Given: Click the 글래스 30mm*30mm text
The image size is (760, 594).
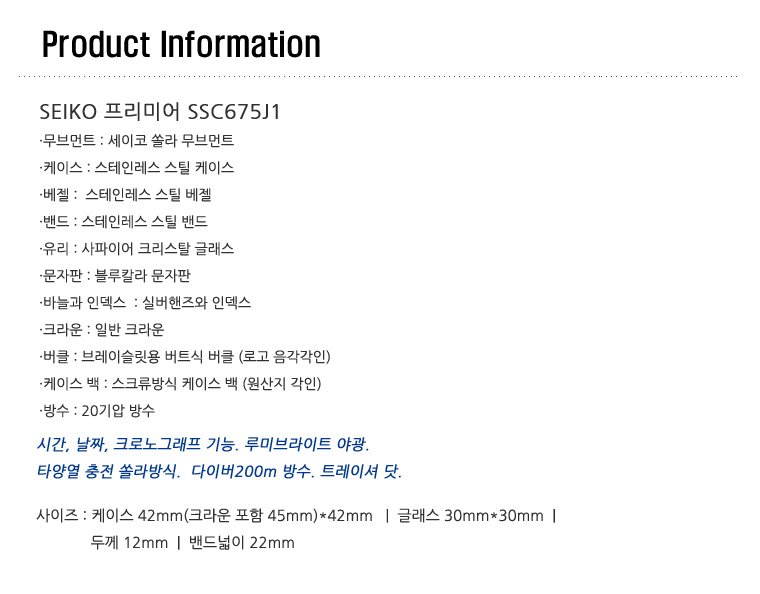Looking at the screenshot, I should [470, 516].
